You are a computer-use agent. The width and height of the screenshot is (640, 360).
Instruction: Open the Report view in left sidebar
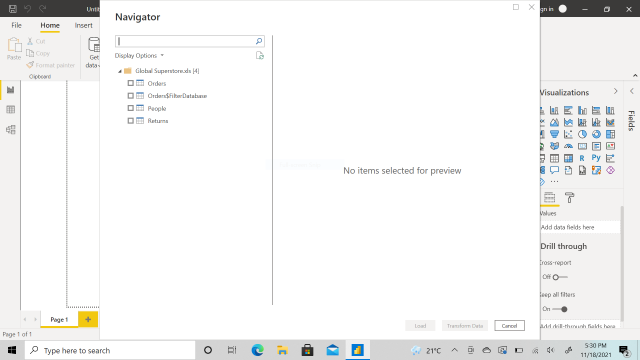(11, 90)
